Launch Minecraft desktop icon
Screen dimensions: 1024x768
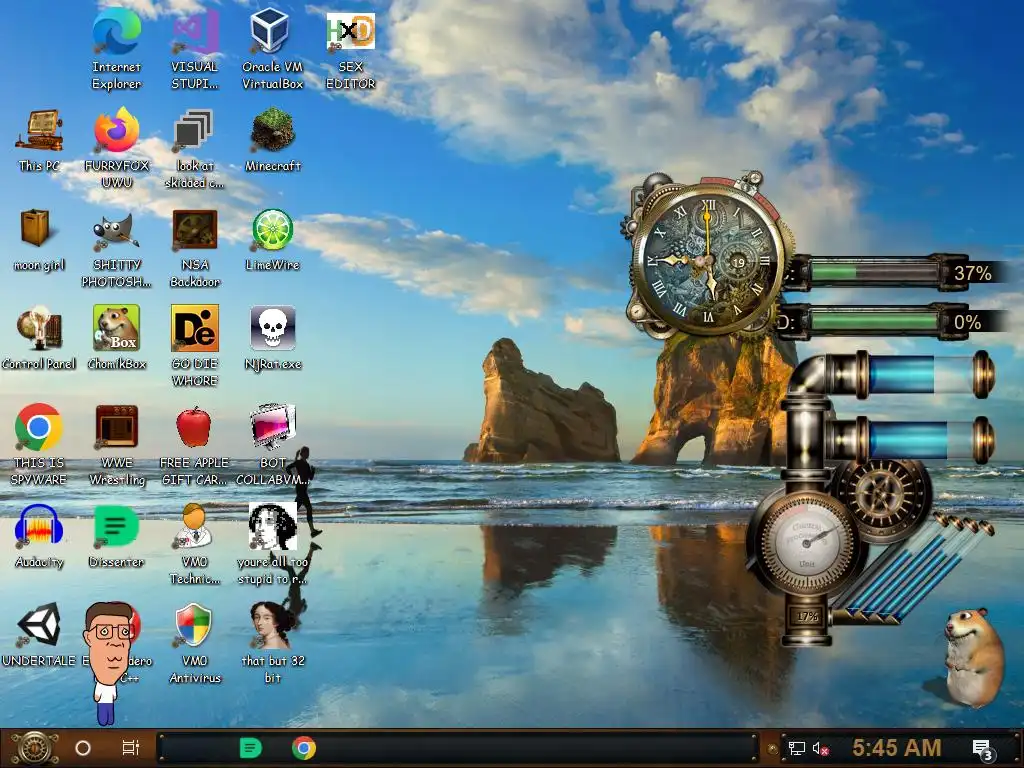click(x=273, y=131)
